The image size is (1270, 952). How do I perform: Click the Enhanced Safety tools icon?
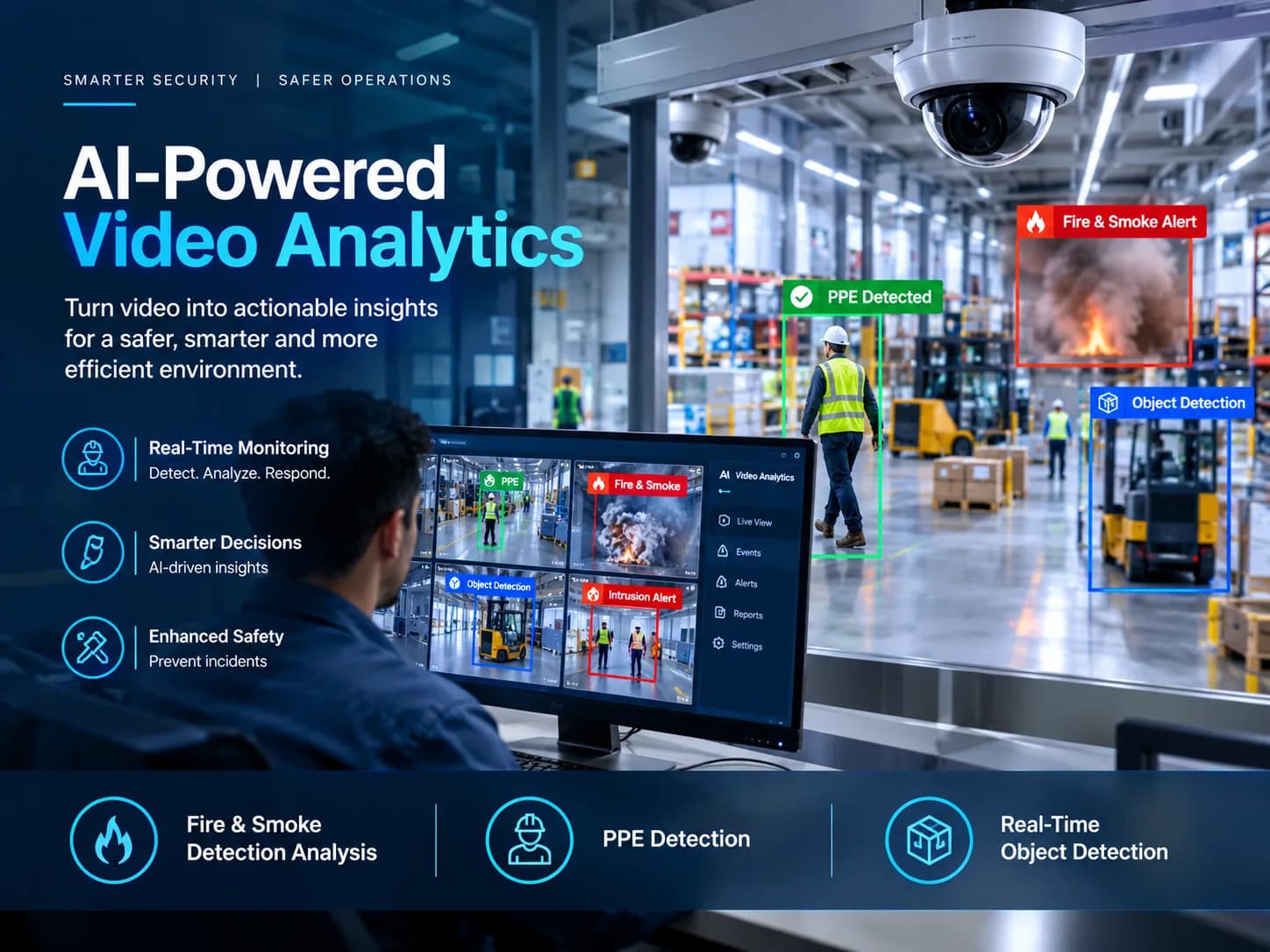coord(92,647)
